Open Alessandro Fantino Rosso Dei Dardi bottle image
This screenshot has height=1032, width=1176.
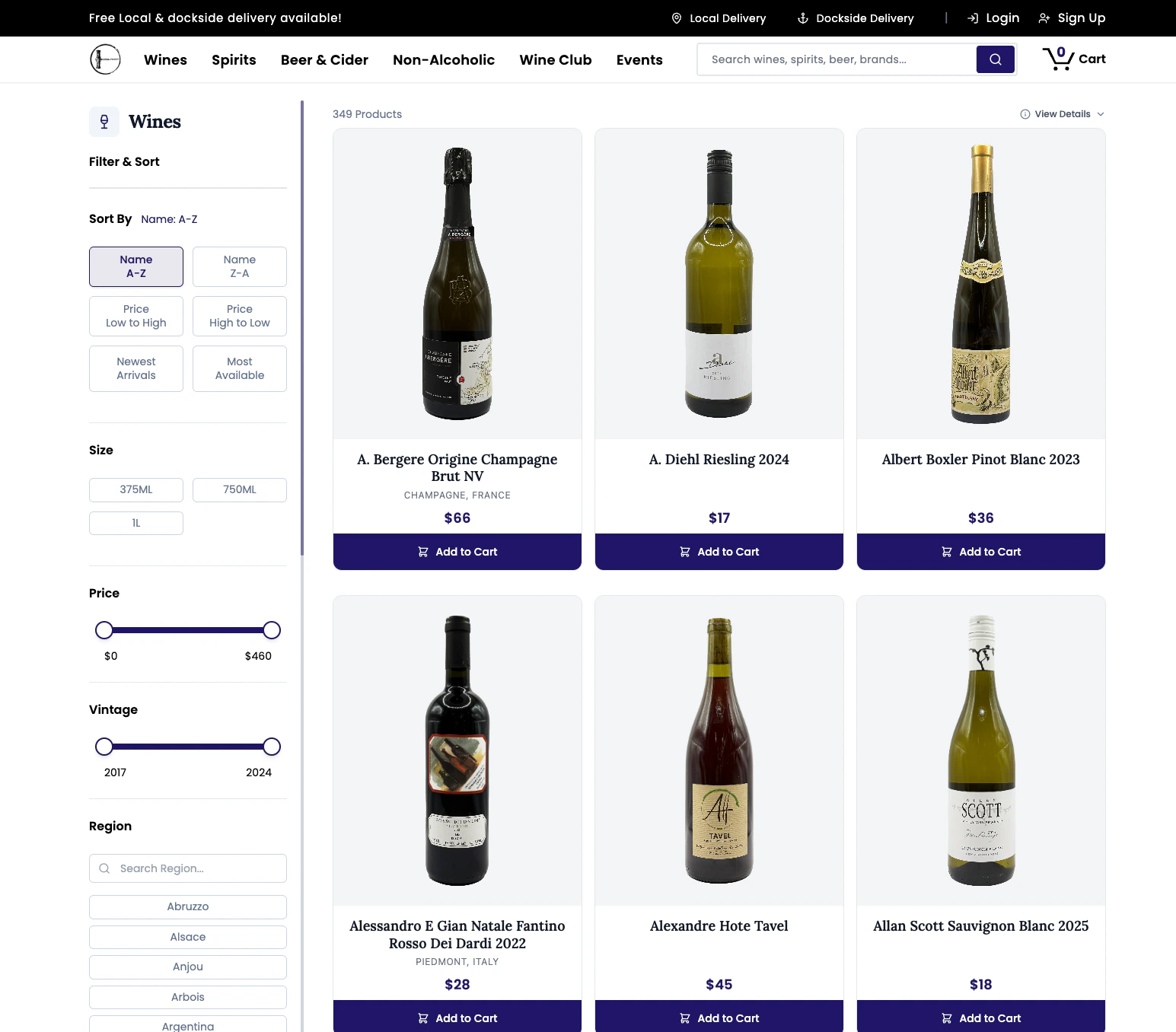[457, 750]
